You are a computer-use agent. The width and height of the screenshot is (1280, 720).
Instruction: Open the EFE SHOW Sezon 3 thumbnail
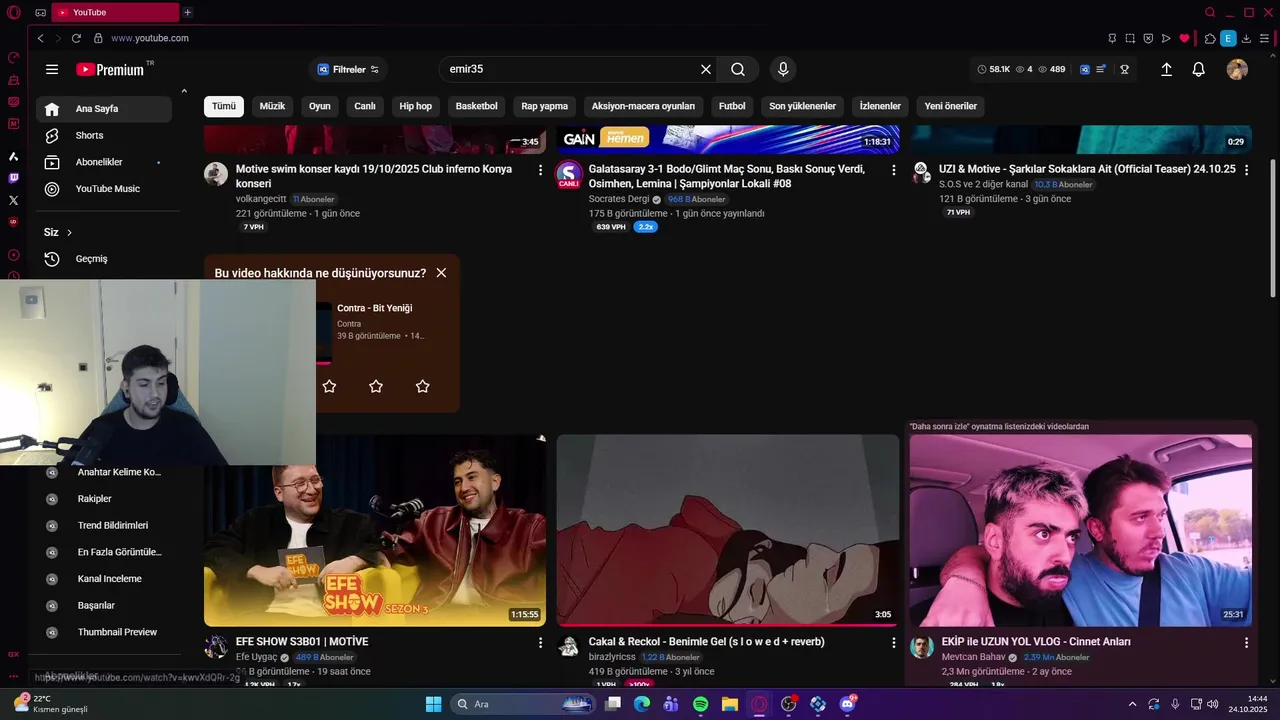tap(375, 530)
